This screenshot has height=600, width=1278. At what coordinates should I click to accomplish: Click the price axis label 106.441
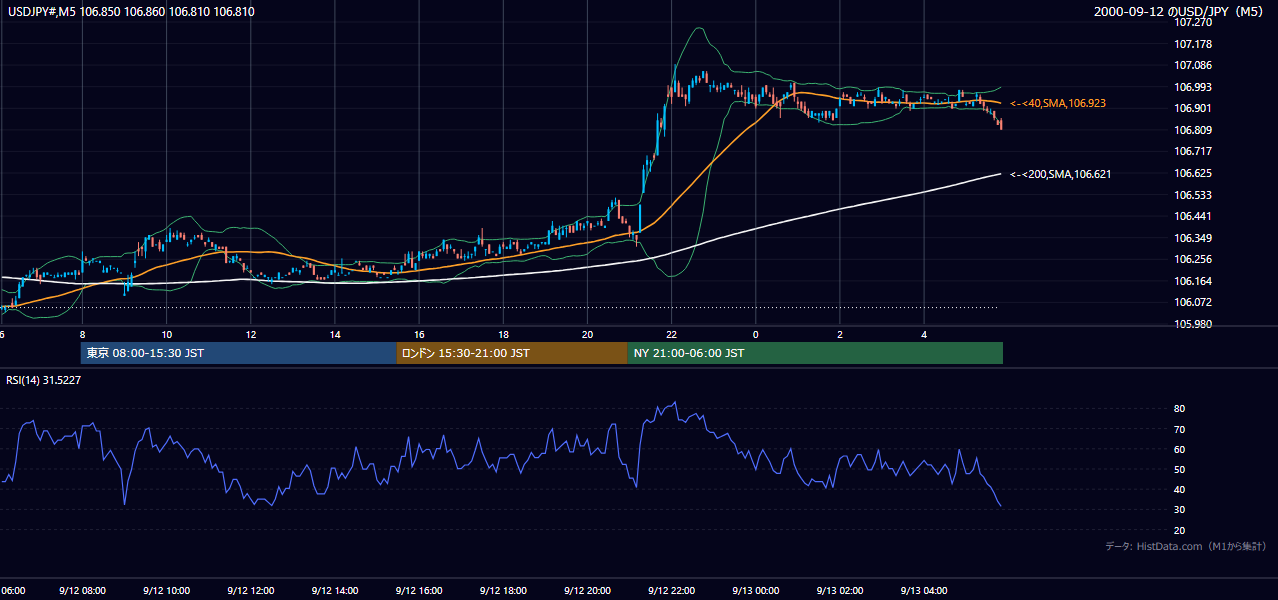pos(1194,216)
